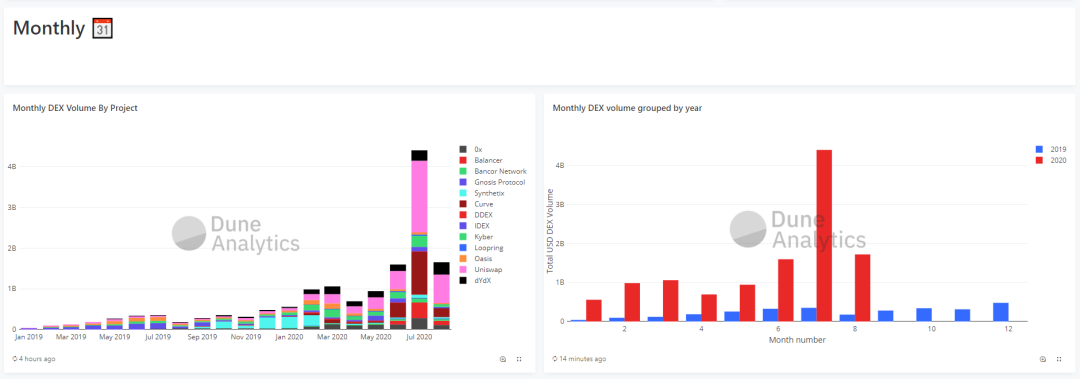Click the query icon under the Monthly DEX Volume By Project chart
Screen dimensions: 1080x379
503,359
